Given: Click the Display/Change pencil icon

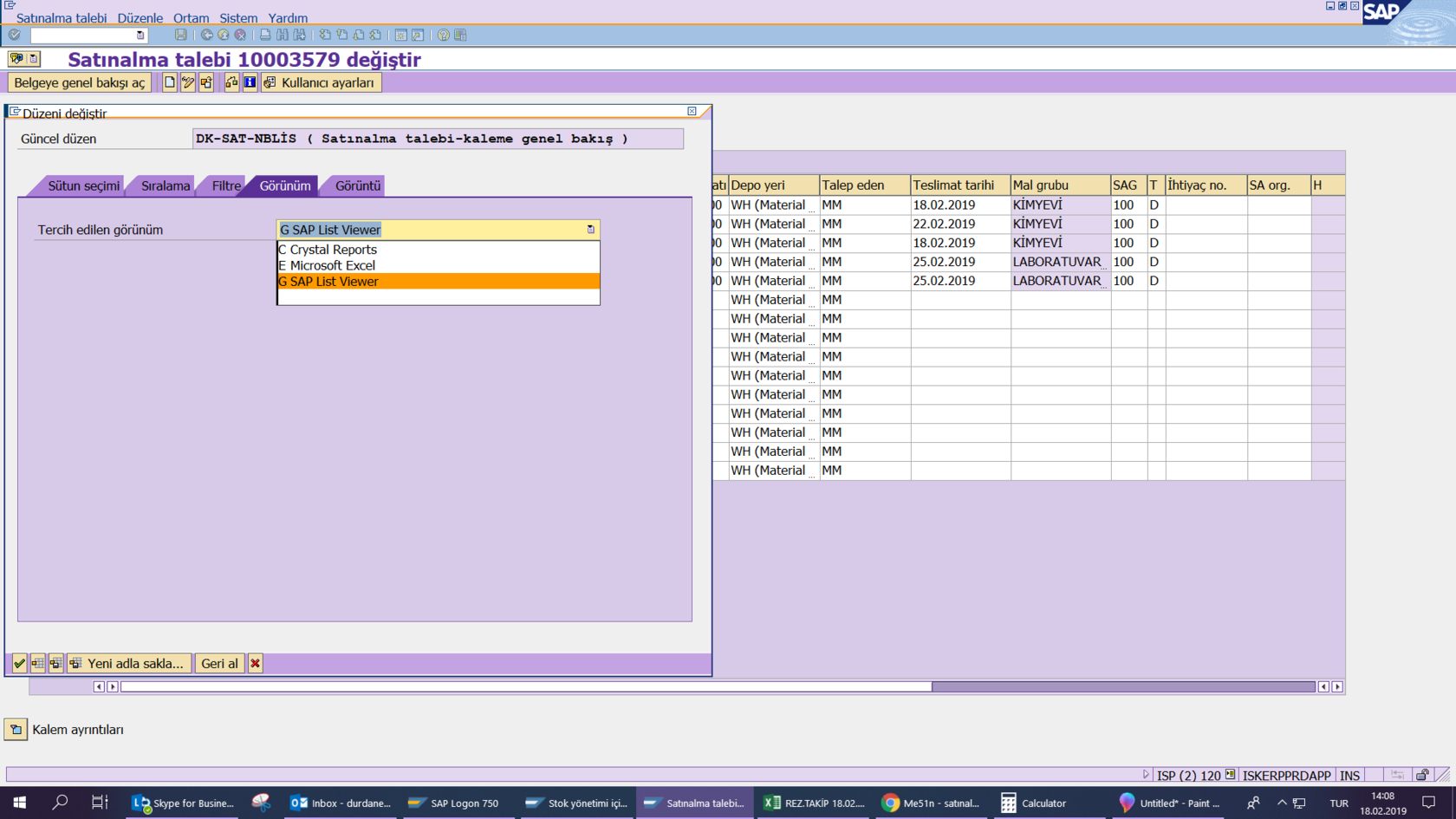Looking at the screenshot, I should pos(188,82).
